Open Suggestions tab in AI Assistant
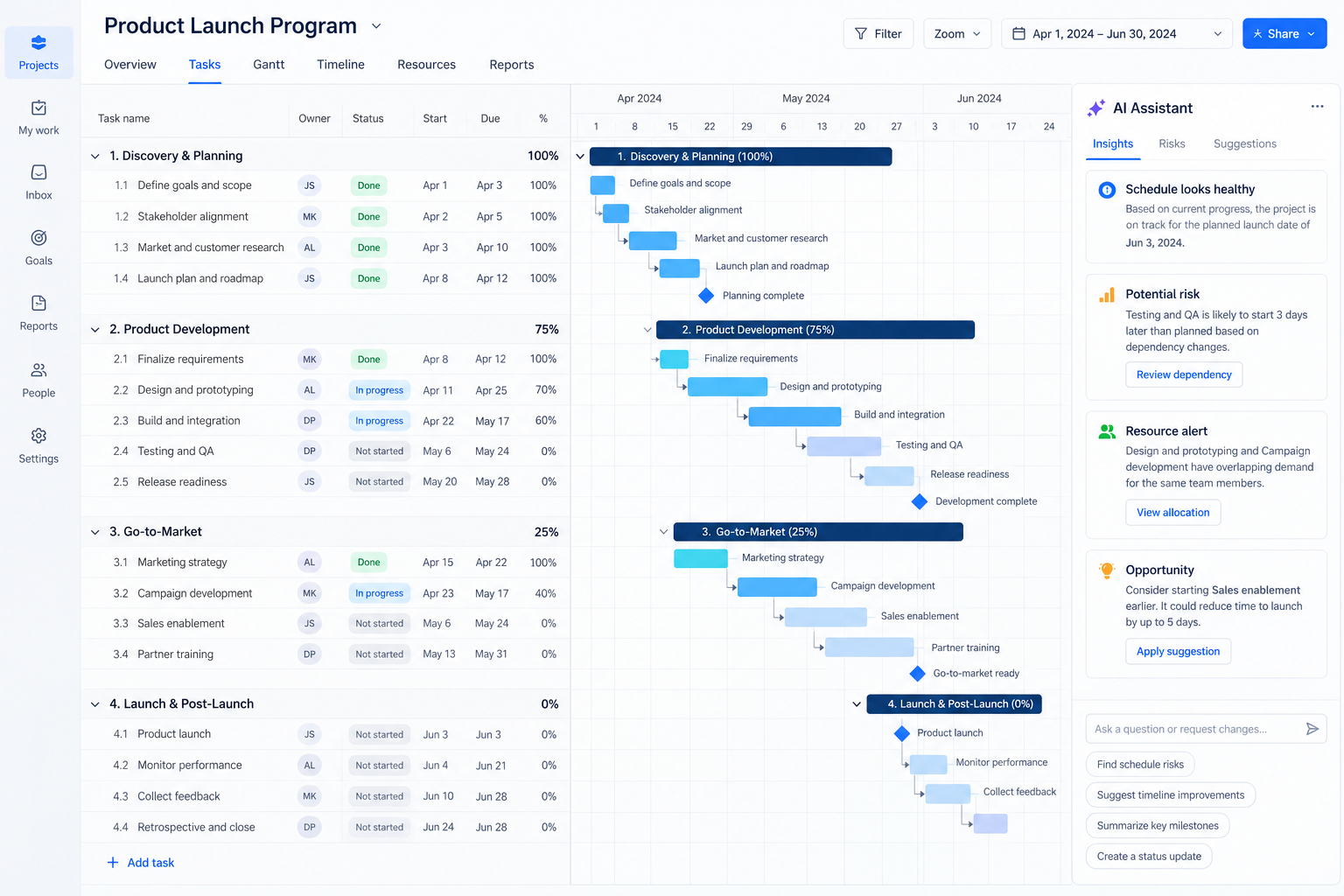Screen dimensions: 1344x896 (x=1244, y=143)
